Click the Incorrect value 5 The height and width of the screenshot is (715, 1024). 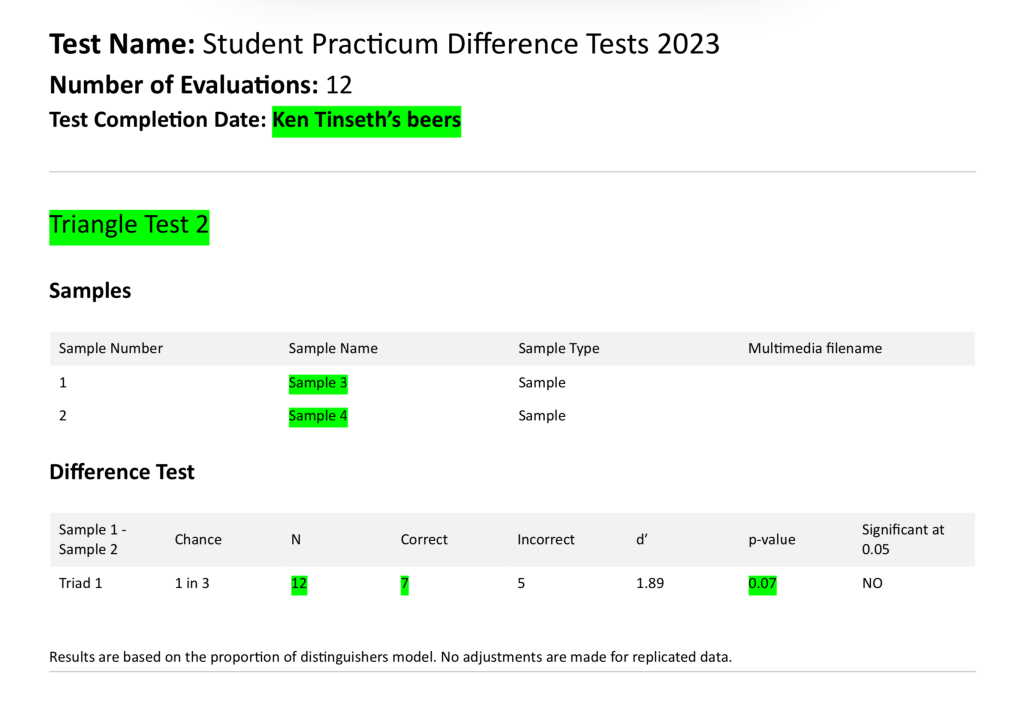point(521,583)
